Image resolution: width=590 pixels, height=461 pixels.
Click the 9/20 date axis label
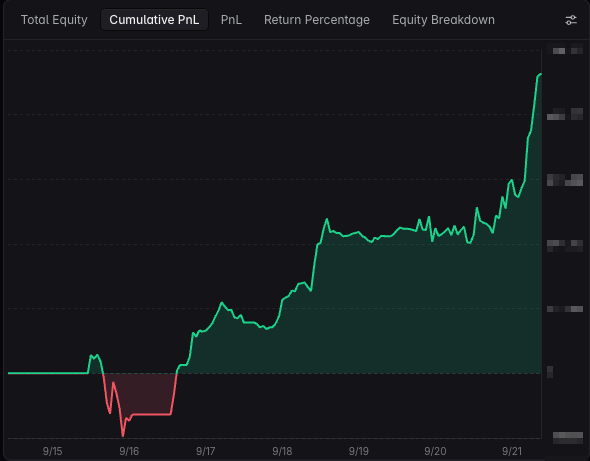pyautogui.click(x=435, y=451)
